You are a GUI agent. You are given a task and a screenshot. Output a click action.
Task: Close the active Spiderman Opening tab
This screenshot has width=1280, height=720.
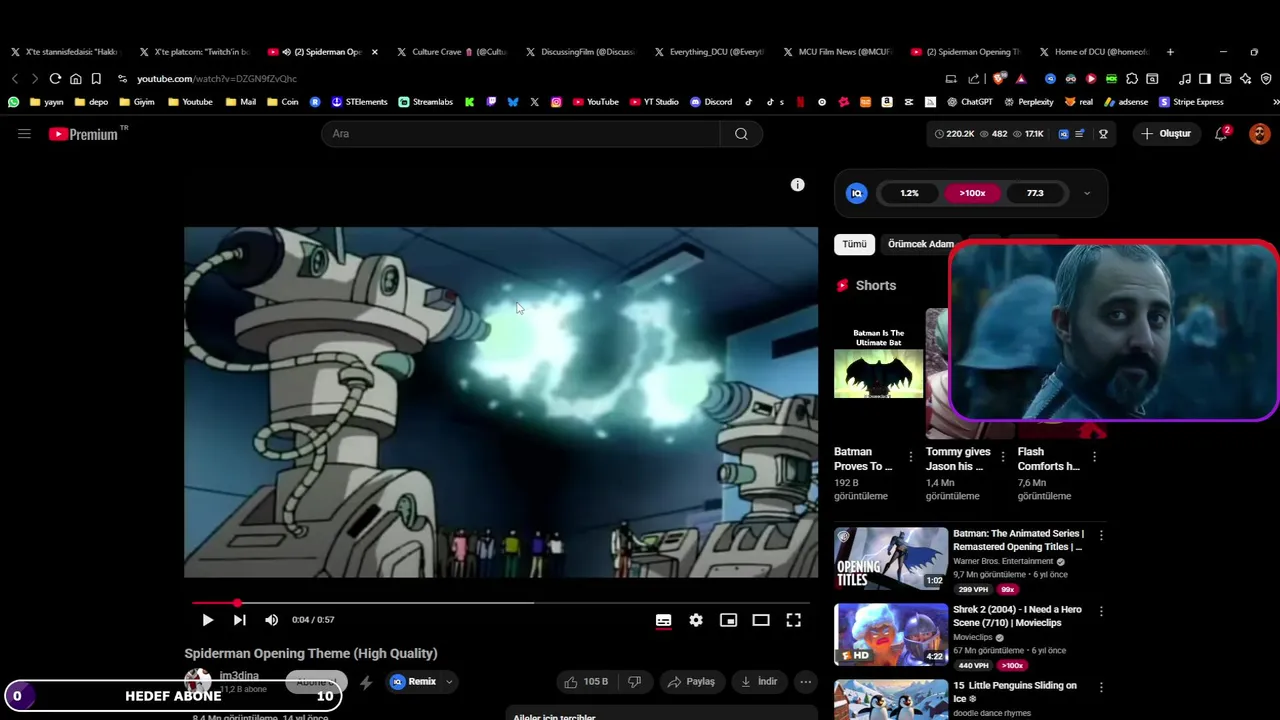pyautogui.click(x=375, y=52)
